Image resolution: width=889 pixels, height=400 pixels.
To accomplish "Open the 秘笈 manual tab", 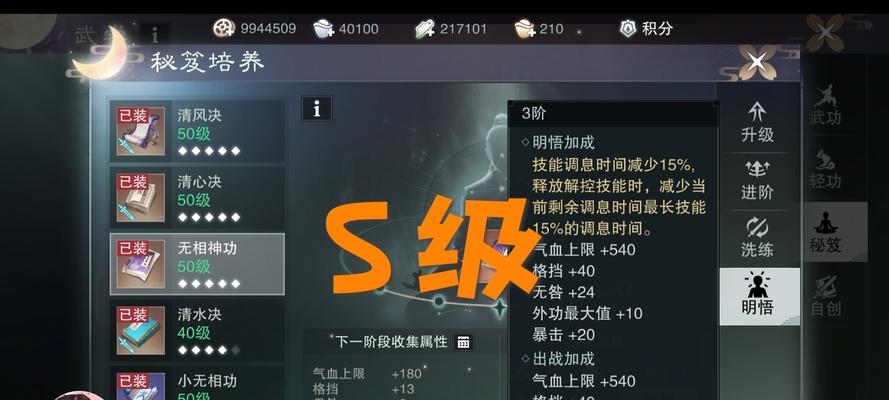I will click(832, 232).
